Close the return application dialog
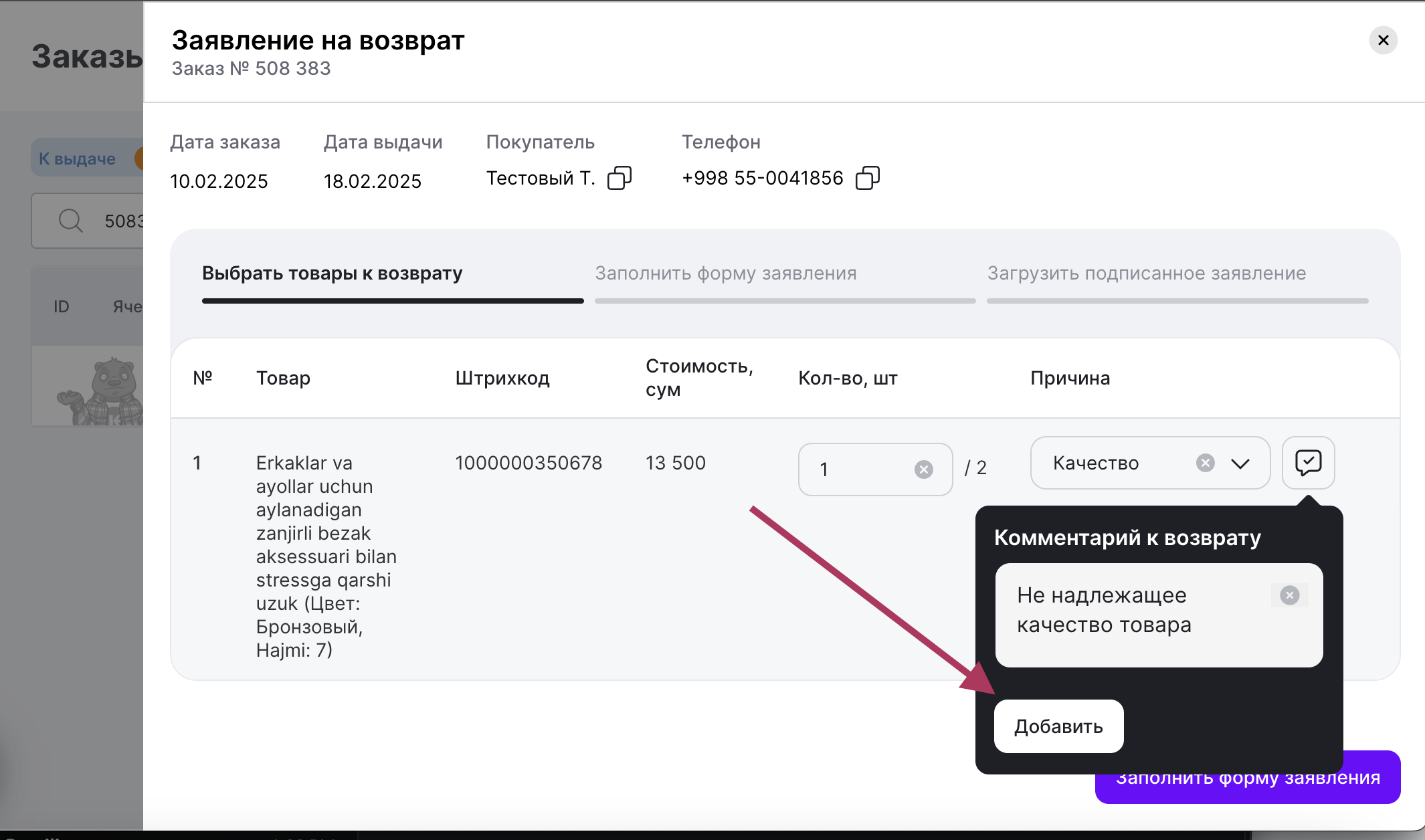The width and height of the screenshot is (1425, 840). click(x=1383, y=40)
